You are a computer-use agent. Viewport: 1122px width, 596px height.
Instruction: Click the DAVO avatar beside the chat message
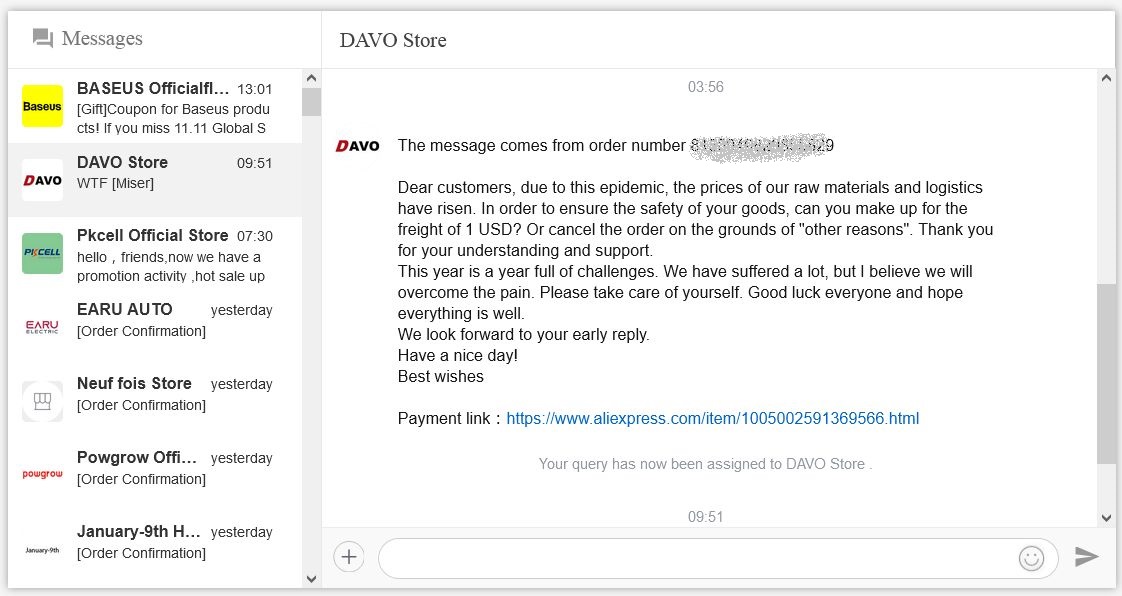(357, 146)
